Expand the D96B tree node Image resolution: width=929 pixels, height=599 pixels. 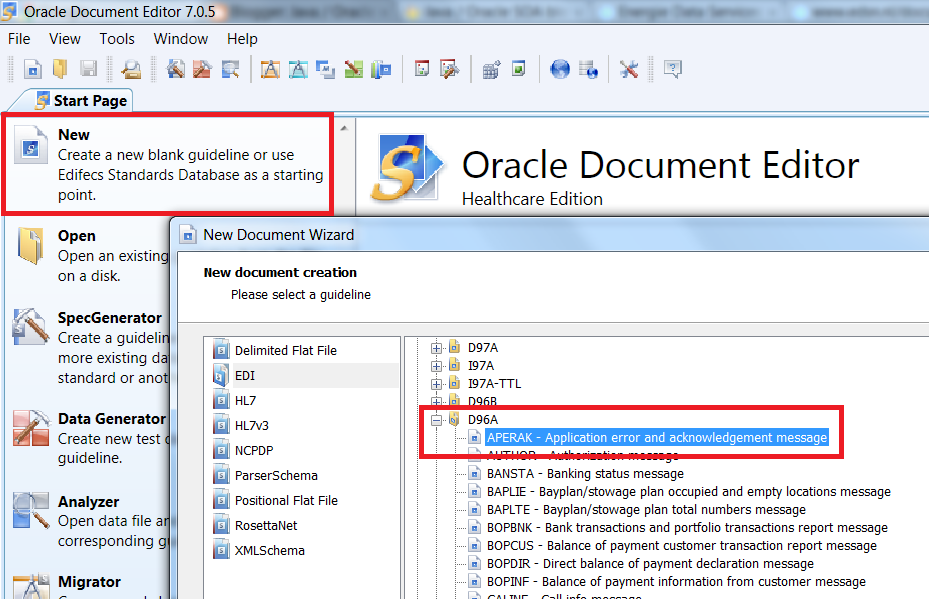click(437, 402)
